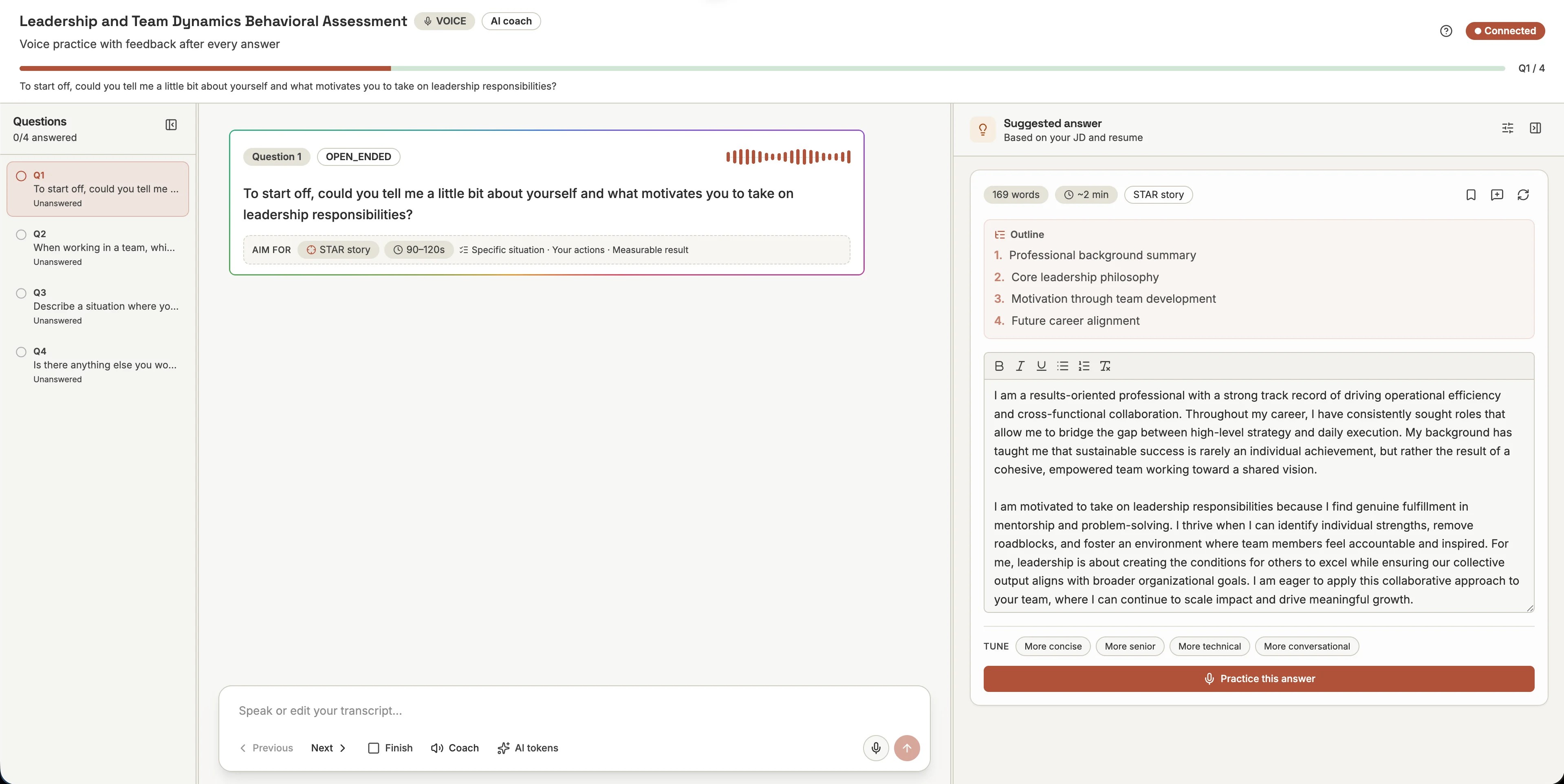
Task: Click the transcript input field
Action: [574, 711]
